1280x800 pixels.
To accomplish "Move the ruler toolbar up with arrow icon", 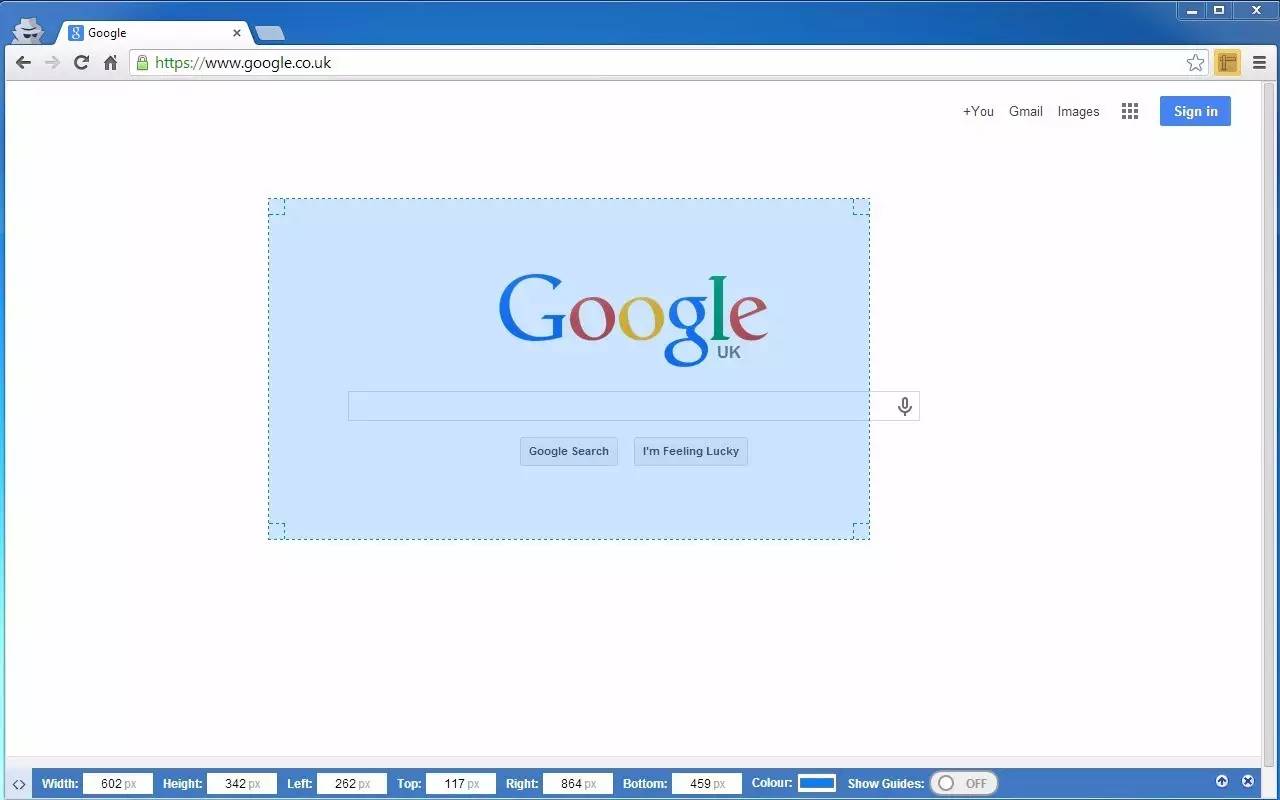I will (x=1221, y=781).
